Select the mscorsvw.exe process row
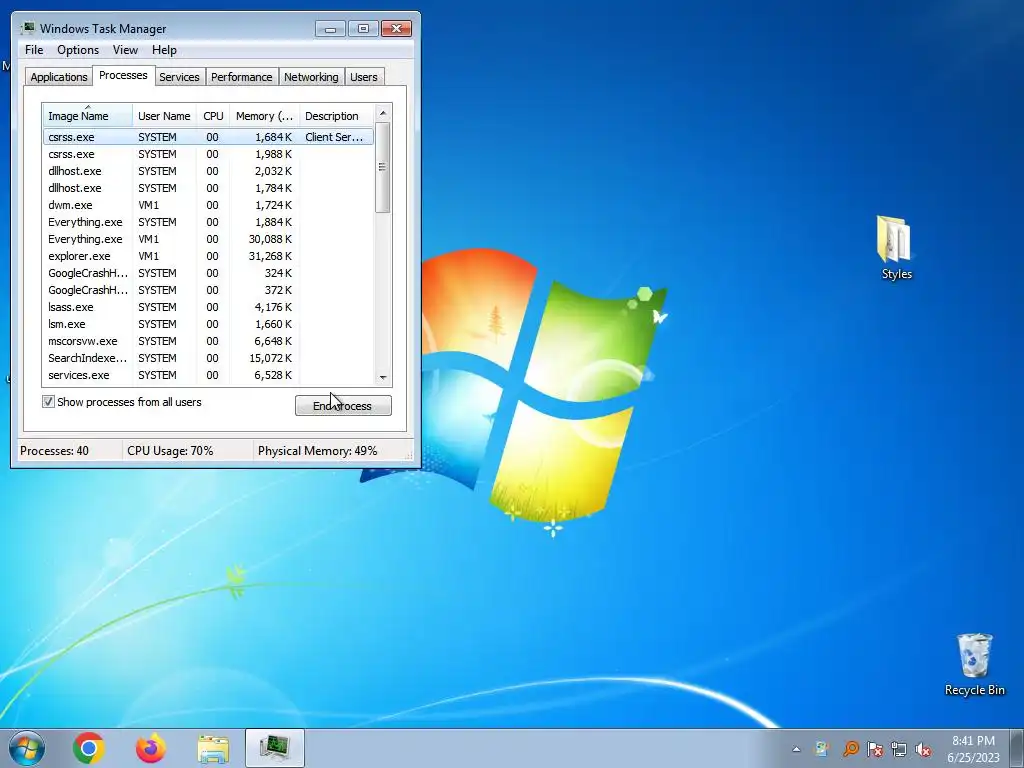Screen dimensions: 1024x768 (x=208, y=341)
